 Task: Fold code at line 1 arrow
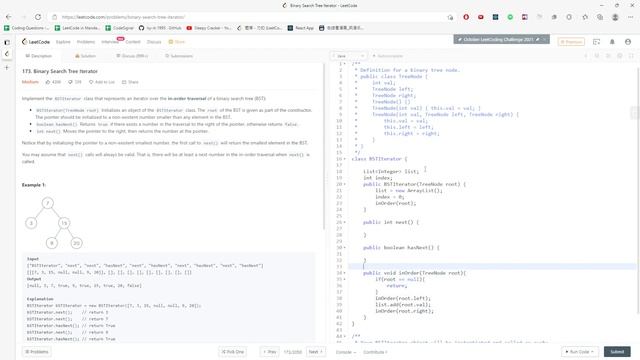pyautogui.click(x=344, y=64)
